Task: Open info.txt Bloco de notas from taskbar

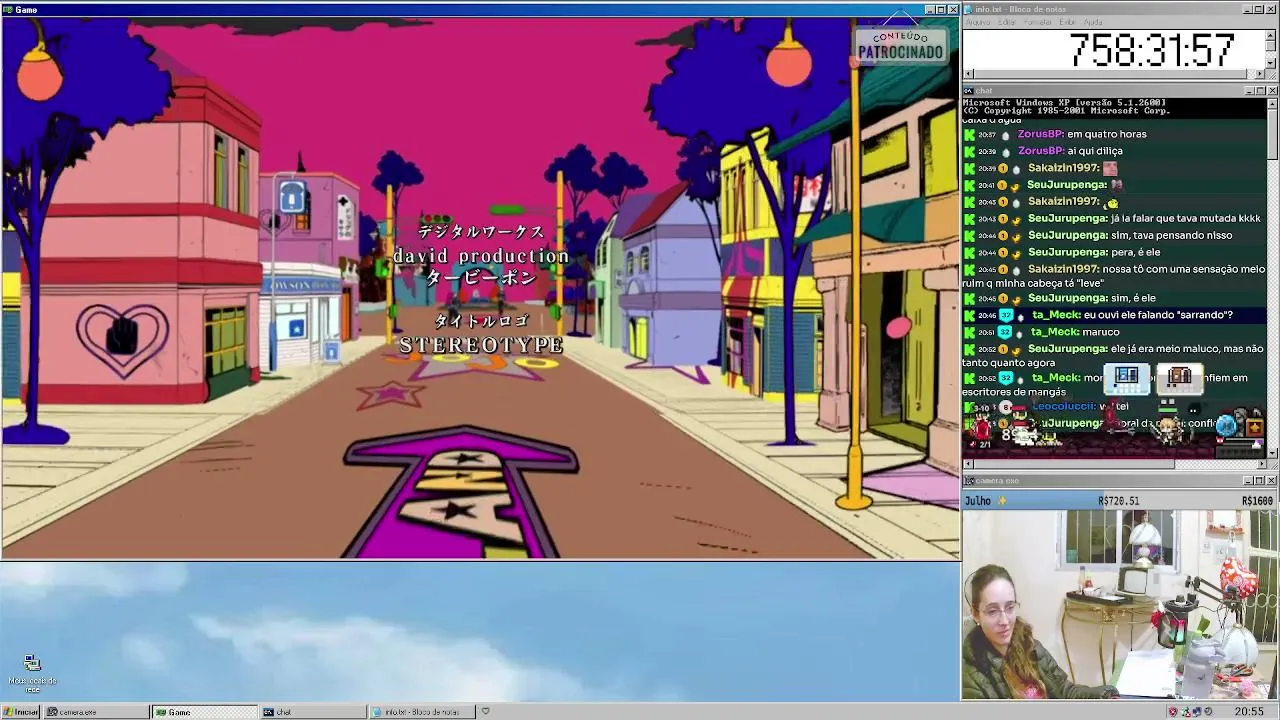Action: click(x=422, y=712)
